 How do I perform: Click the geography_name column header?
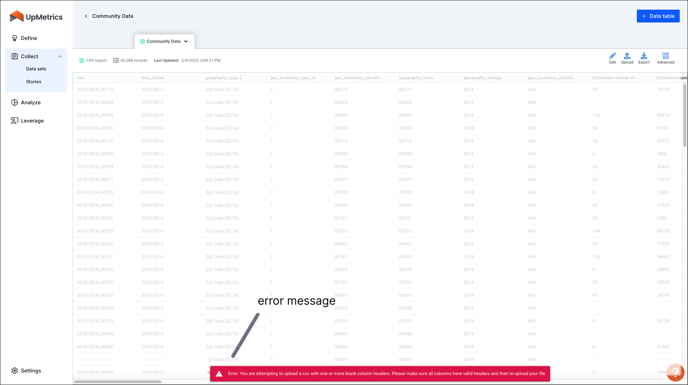point(416,78)
